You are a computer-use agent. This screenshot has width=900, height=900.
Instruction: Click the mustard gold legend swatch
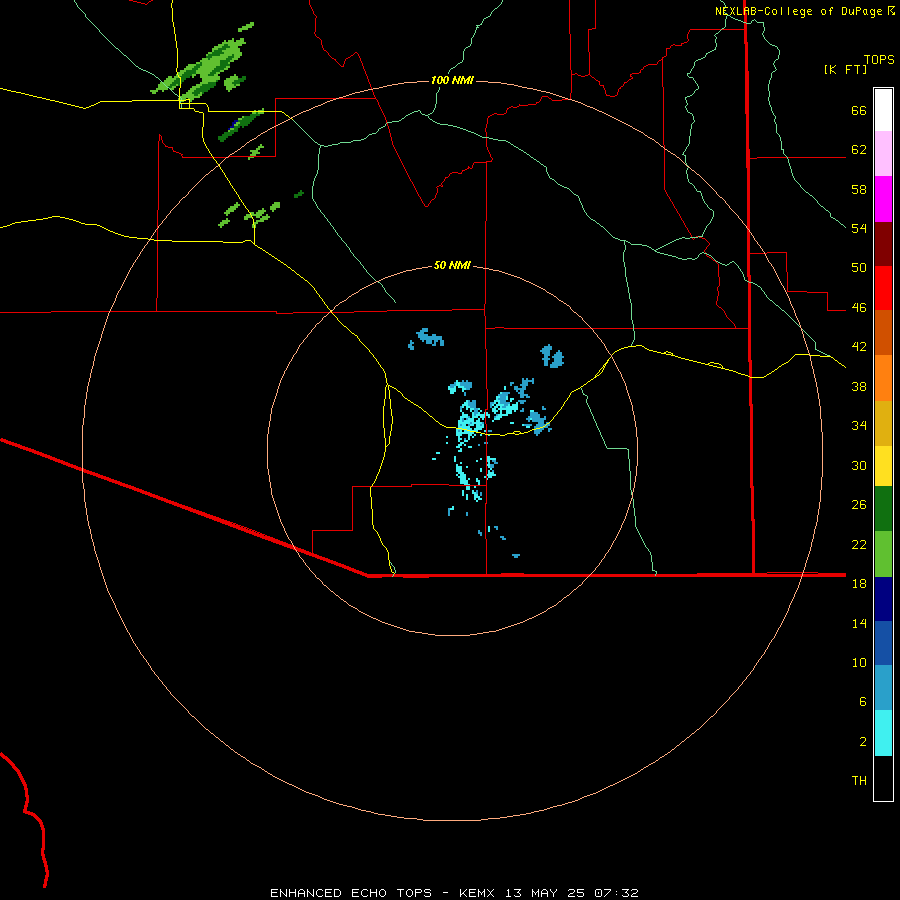(883, 423)
